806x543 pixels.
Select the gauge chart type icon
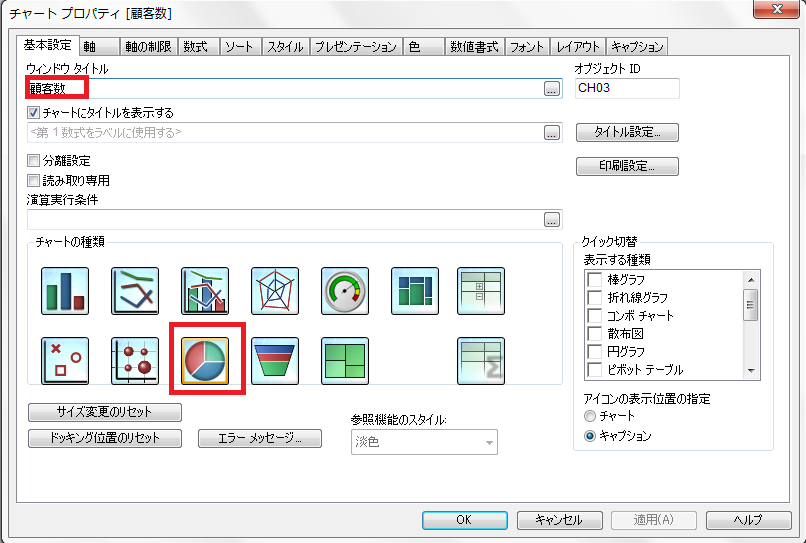345,290
